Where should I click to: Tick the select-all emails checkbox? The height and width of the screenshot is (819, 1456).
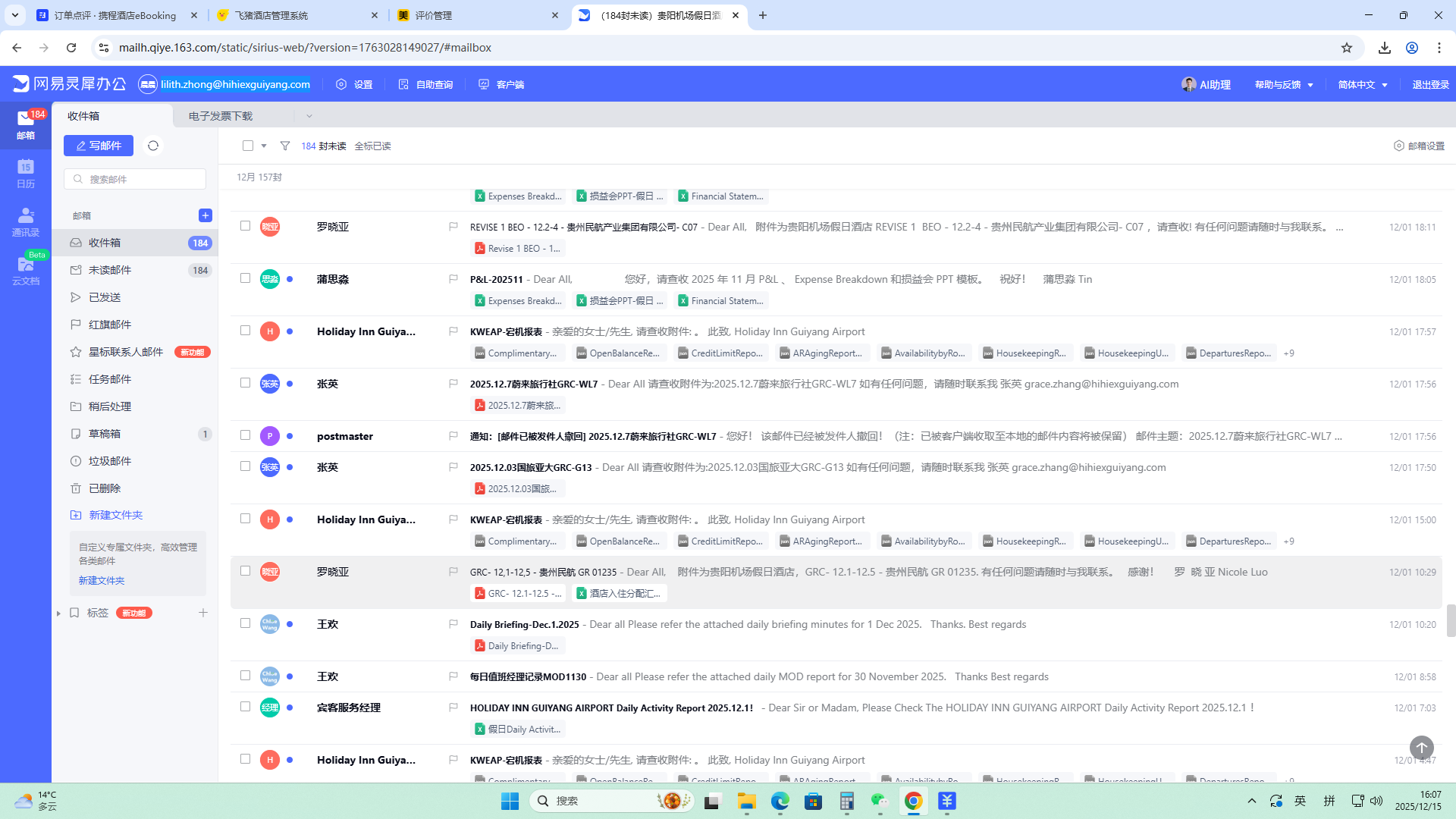tap(248, 146)
